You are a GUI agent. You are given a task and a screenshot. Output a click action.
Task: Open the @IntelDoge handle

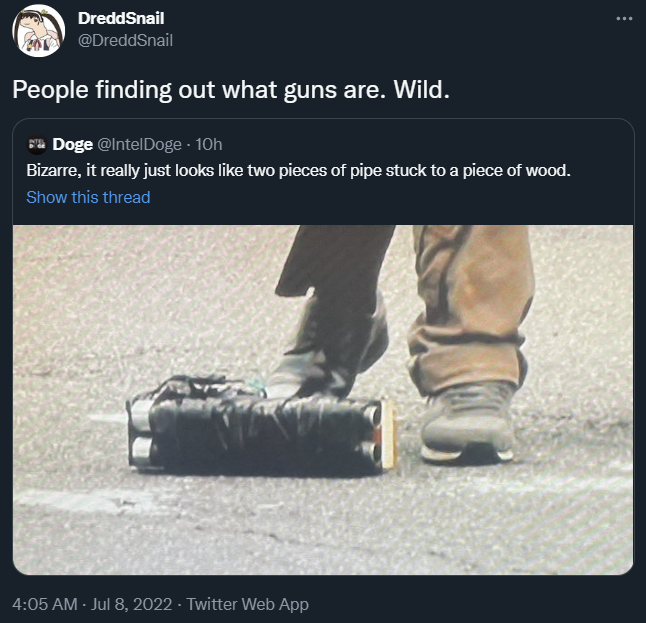point(139,144)
